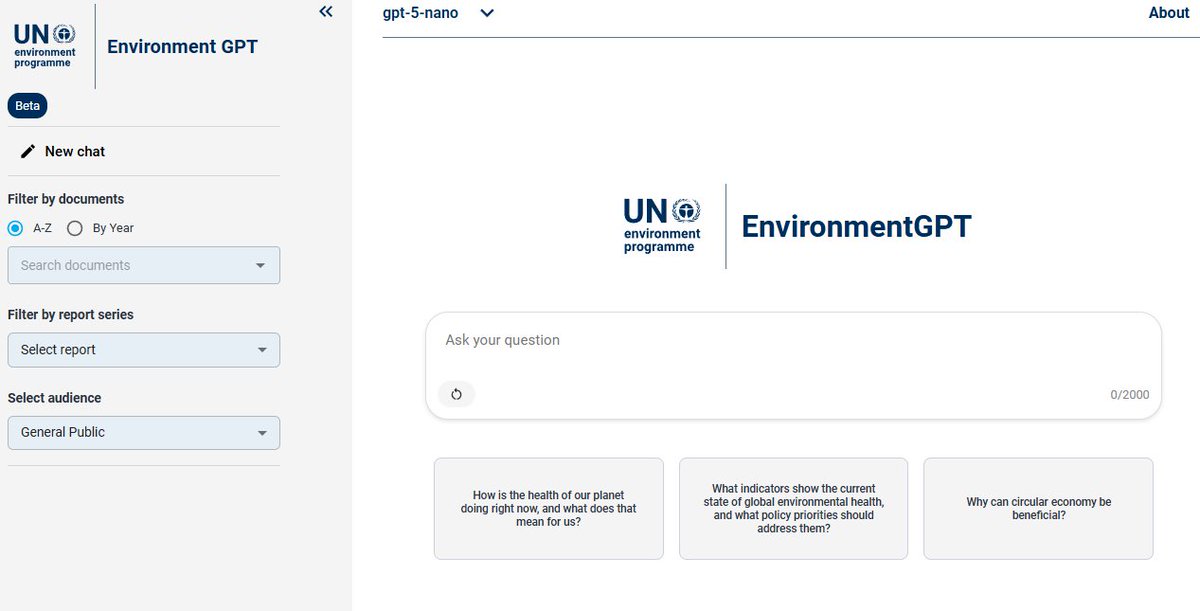Click the pencil icon beside New chat
Screen dimensions: 1200x611
pyautogui.click(x=28, y=151)
